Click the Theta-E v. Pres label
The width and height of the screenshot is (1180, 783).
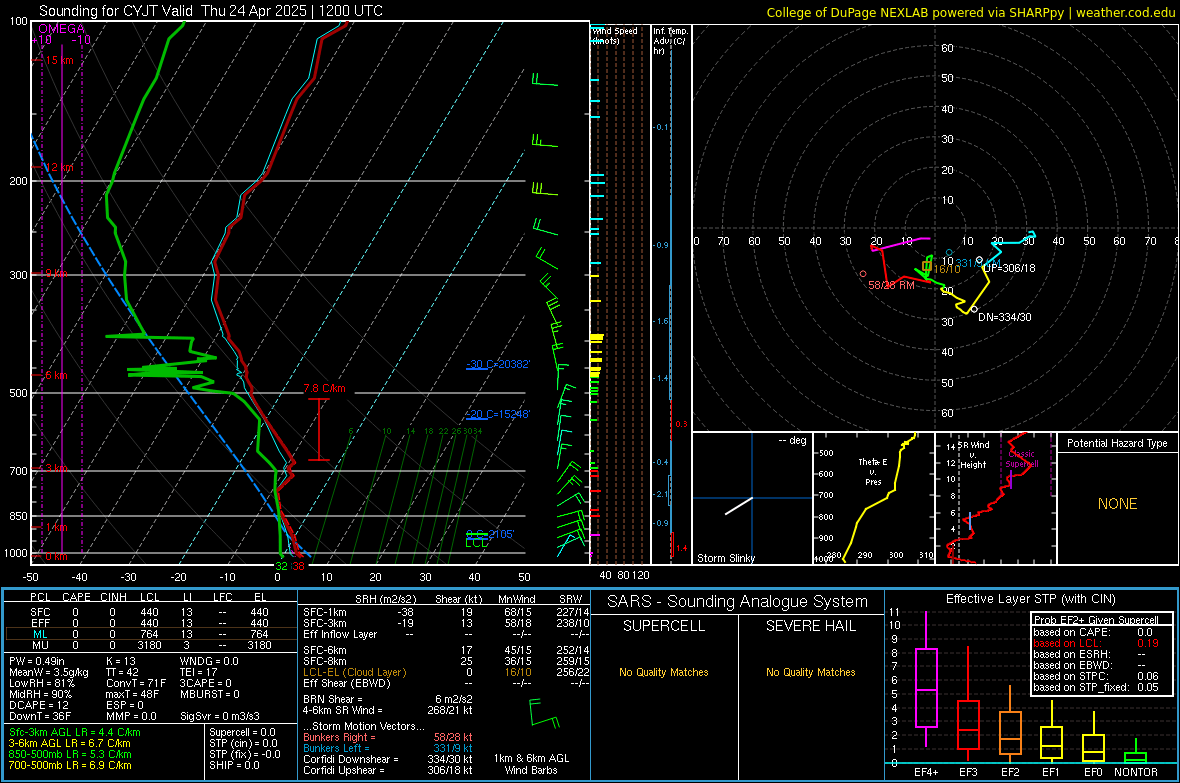pyautogui.click(x=873, y=471)
